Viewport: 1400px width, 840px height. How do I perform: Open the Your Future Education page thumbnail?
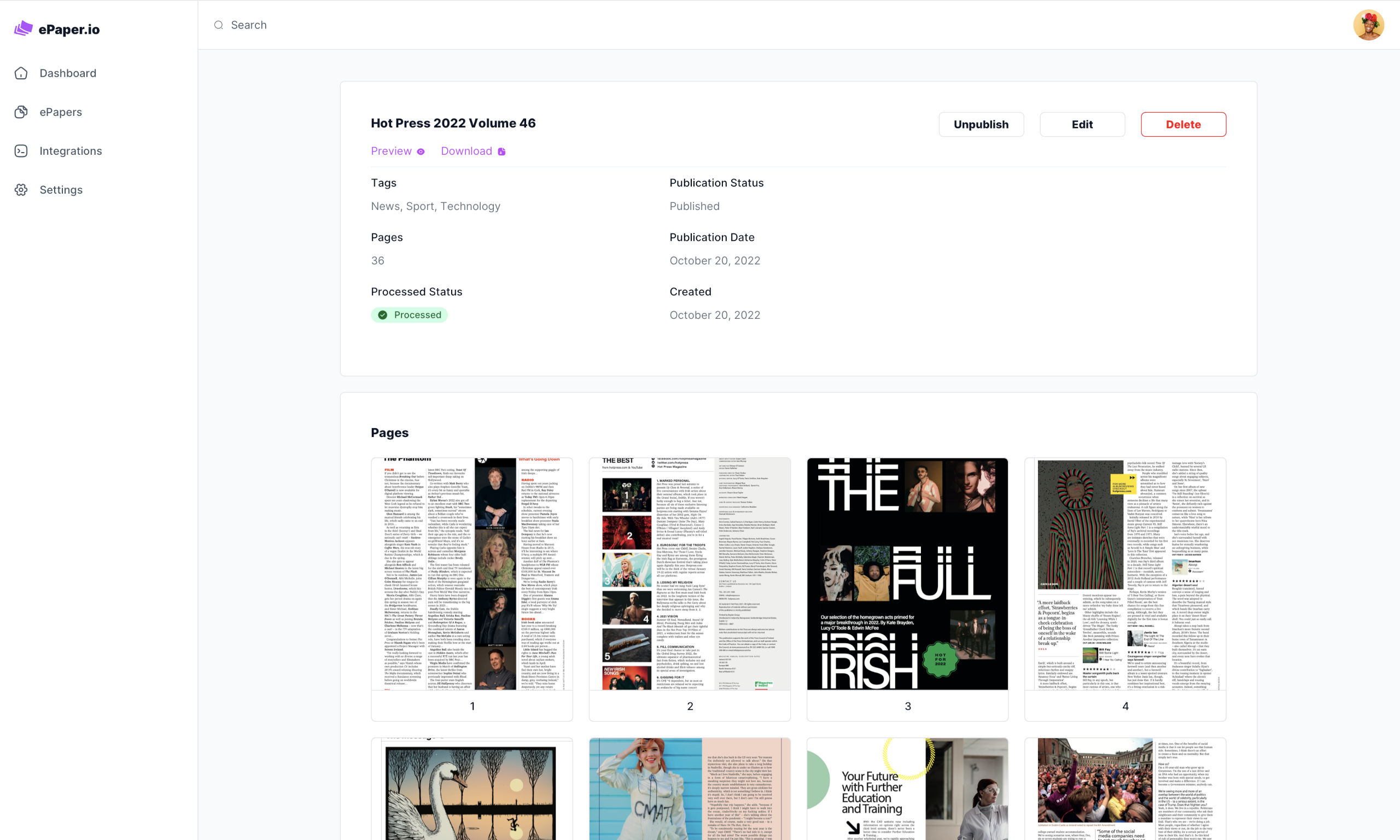click(907, 789)
